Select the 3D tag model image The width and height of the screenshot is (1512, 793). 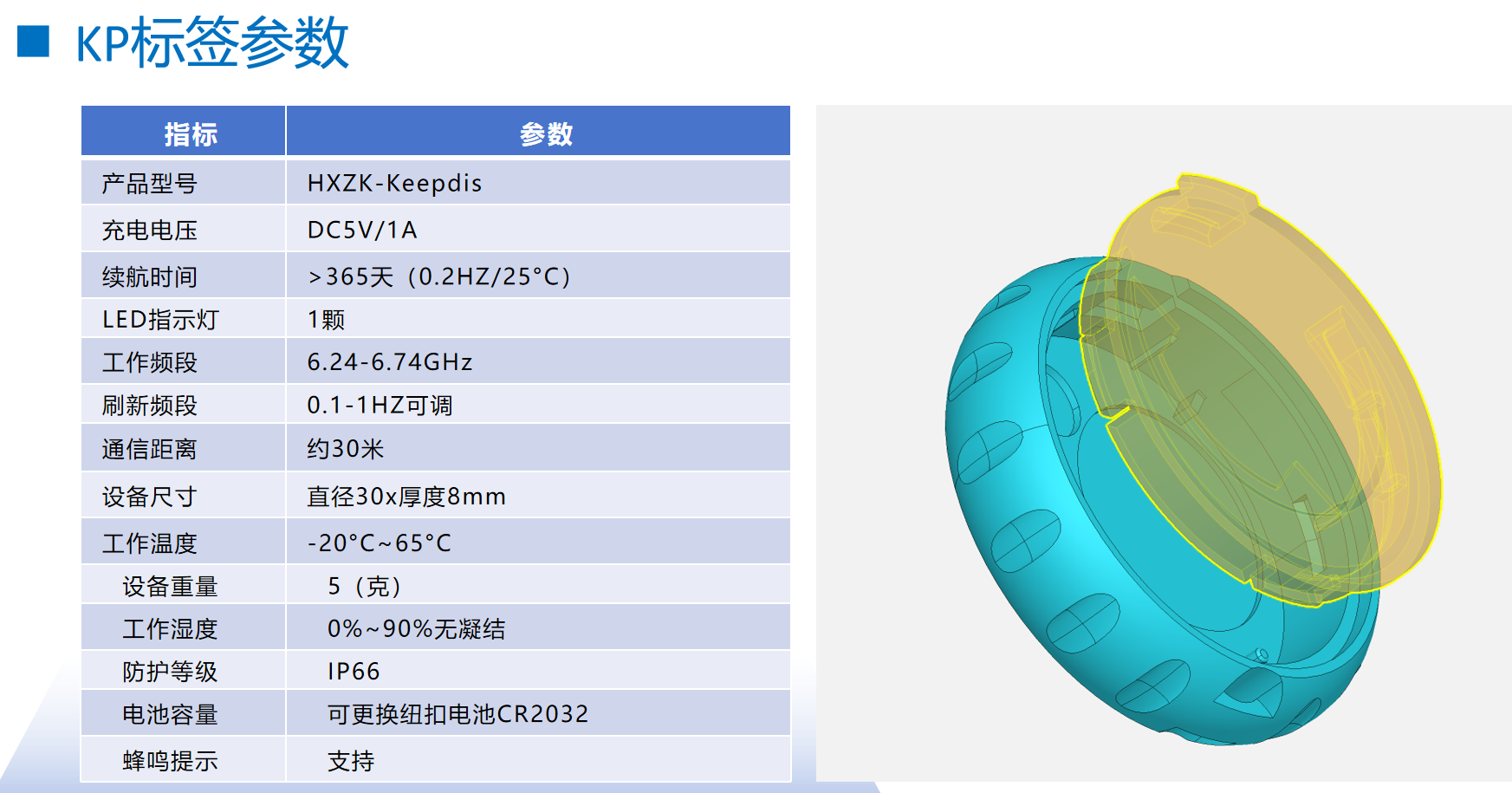point(1163,442)
